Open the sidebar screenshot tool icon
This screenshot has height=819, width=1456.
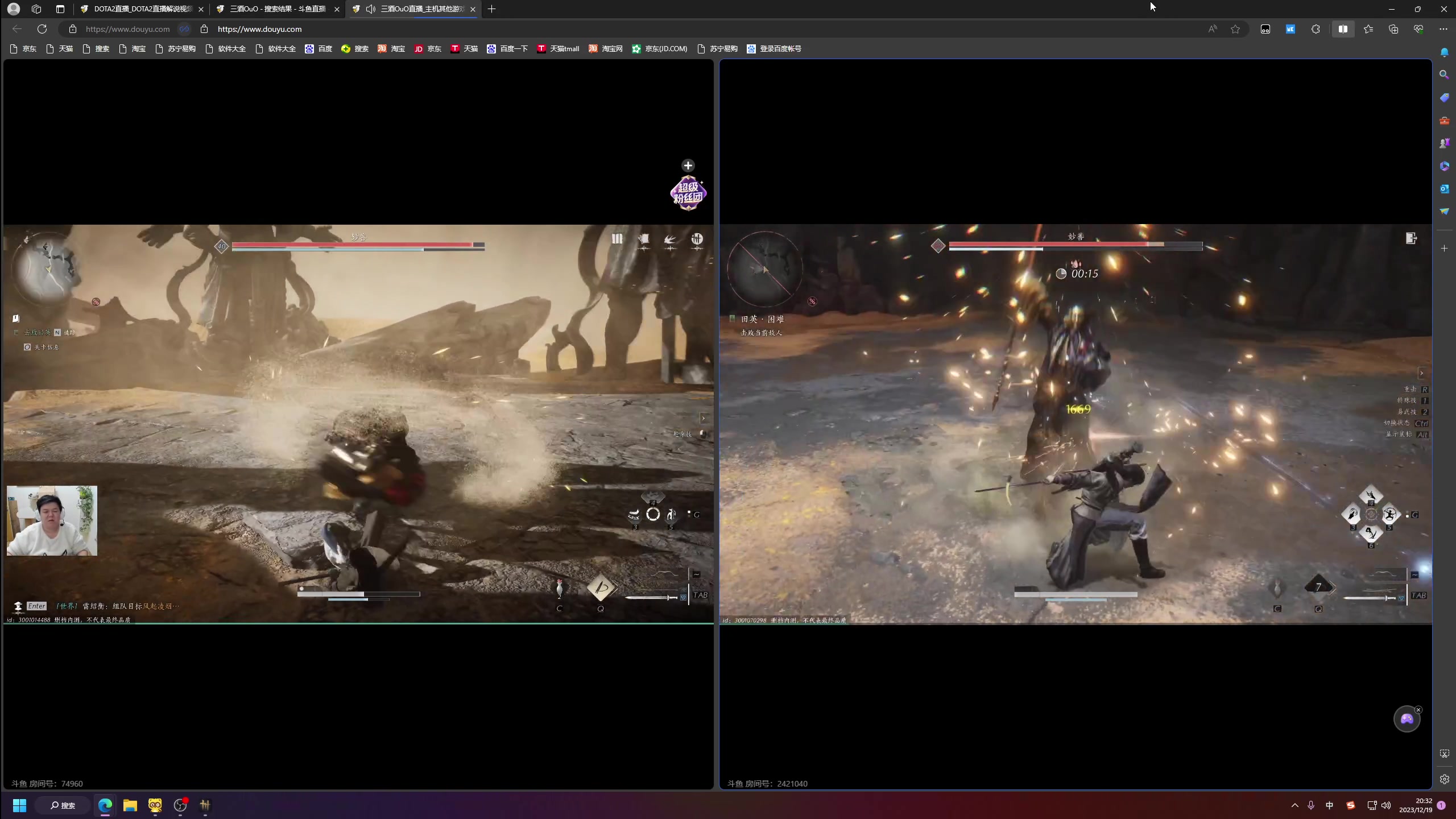pos(1444,754)
